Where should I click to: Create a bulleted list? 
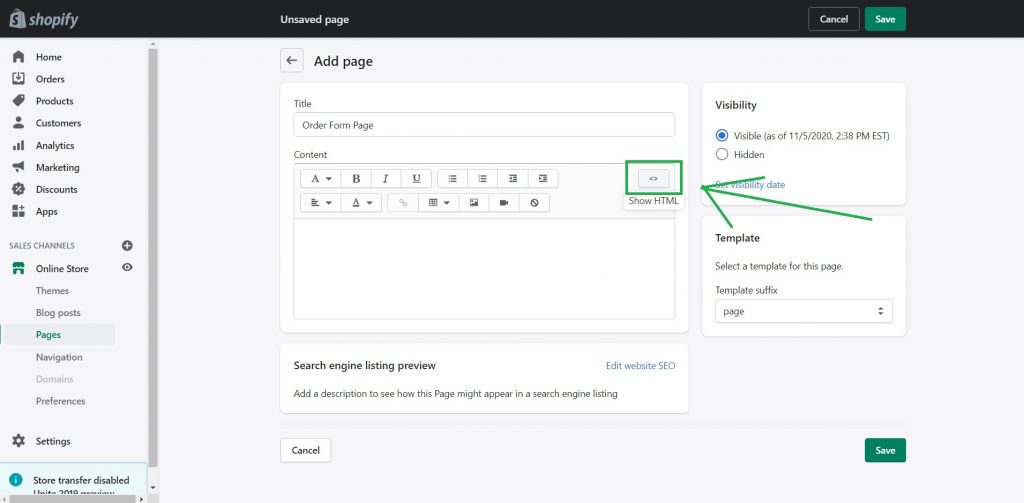tap(452, 179)
